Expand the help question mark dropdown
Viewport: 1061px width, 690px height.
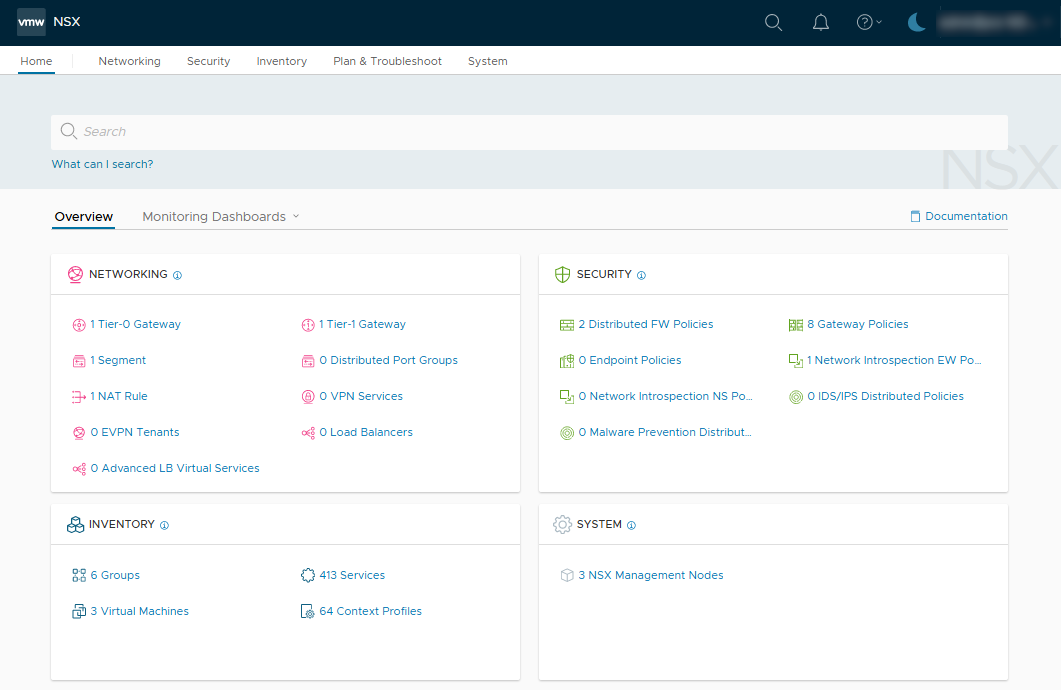click(869, 23)
